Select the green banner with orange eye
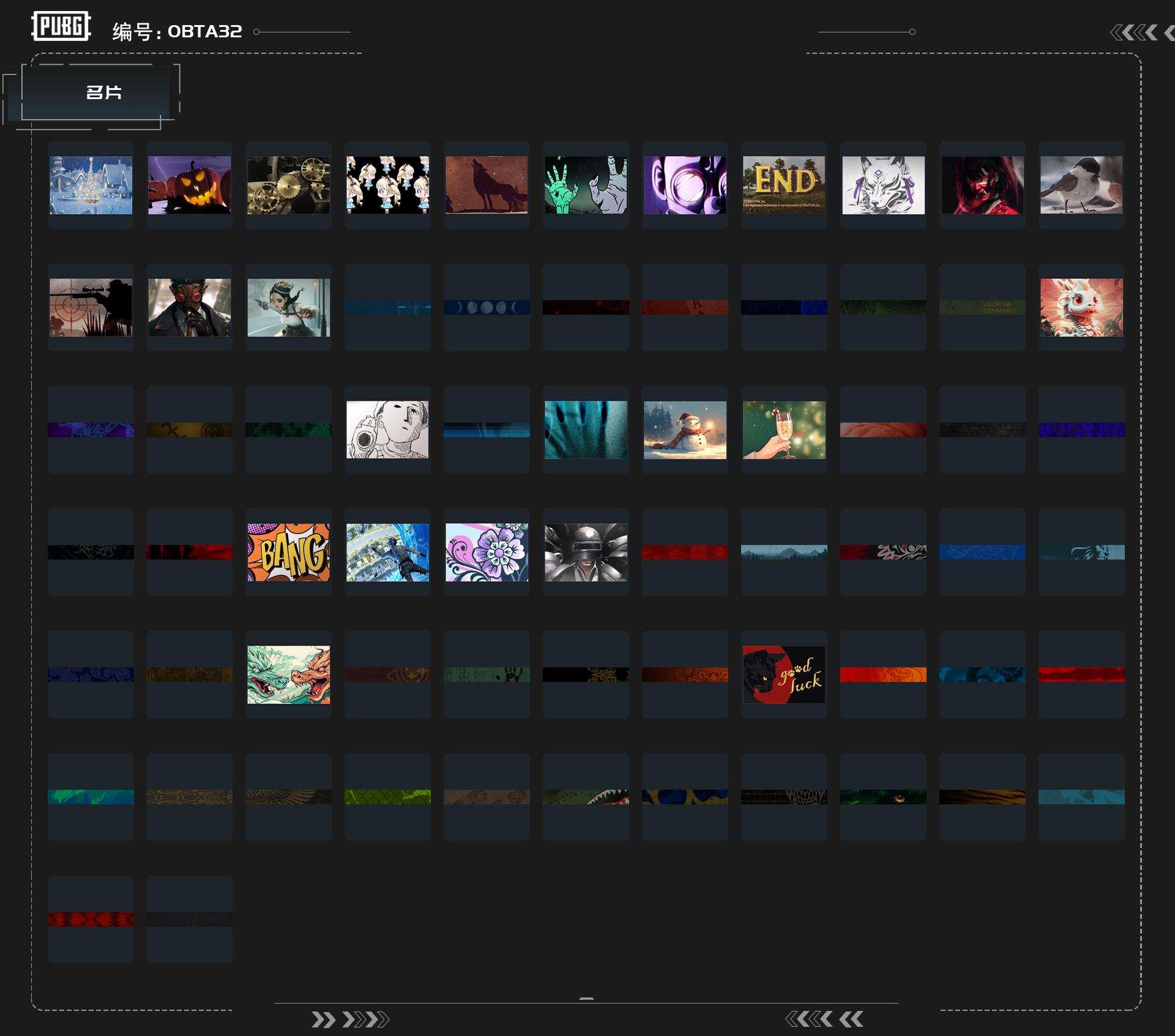Screen dimensions: 1175x1036 tap(884, 797)
